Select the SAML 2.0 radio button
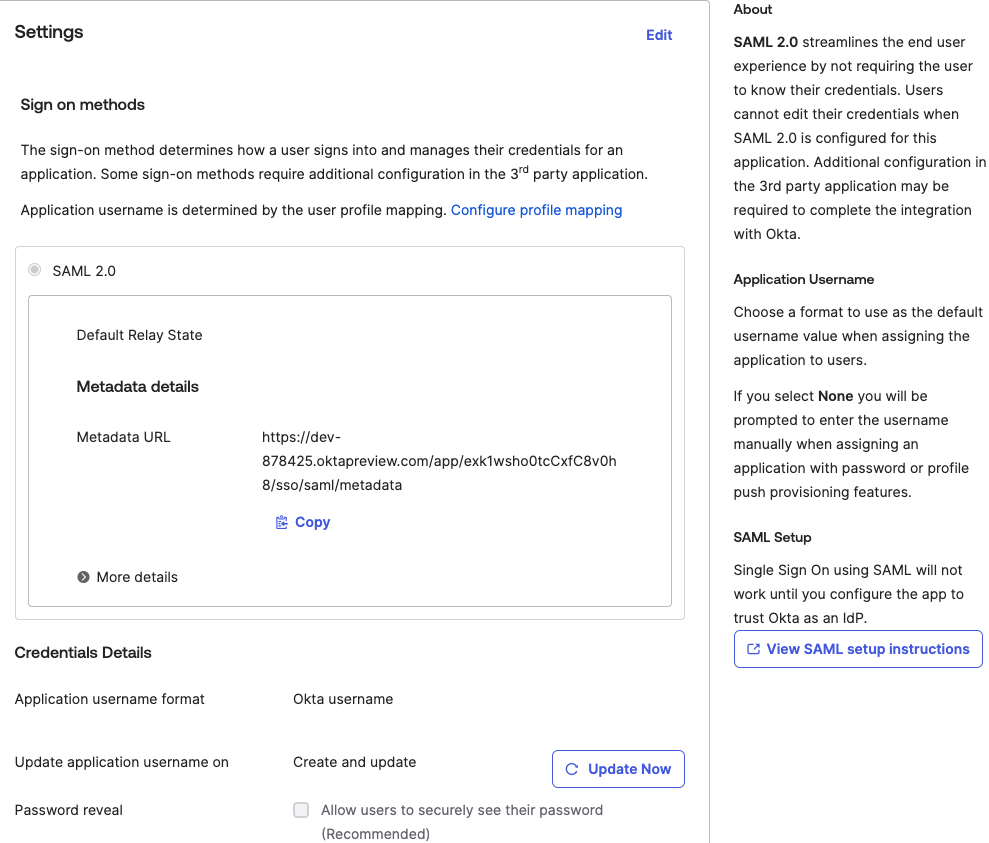989x843 pixels. pos(34,269)
